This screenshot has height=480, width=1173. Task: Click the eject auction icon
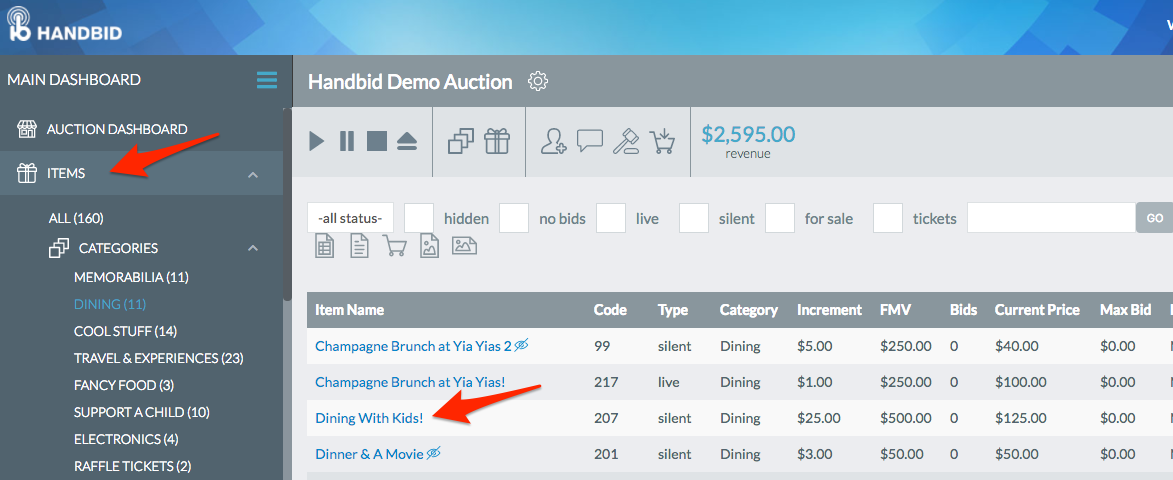pyautogui.click(x=407, y=141)
